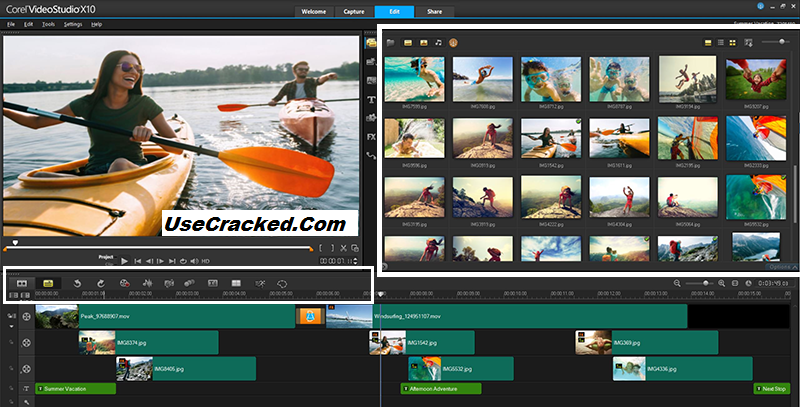The width and height of the screenshot is (800, 407).
Task: Switch to the Capture tab
Action: 354,12
